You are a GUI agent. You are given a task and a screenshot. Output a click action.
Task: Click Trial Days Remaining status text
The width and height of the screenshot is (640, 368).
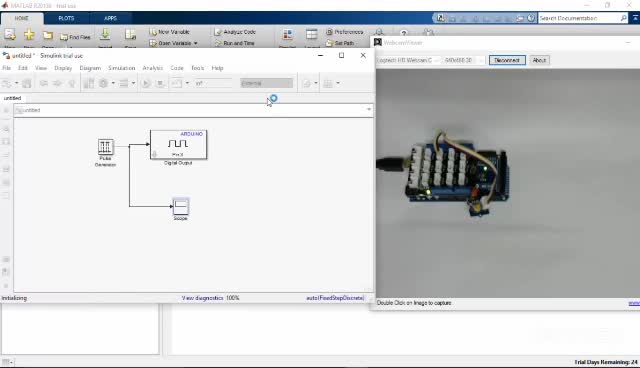click(x=606, y=362)
